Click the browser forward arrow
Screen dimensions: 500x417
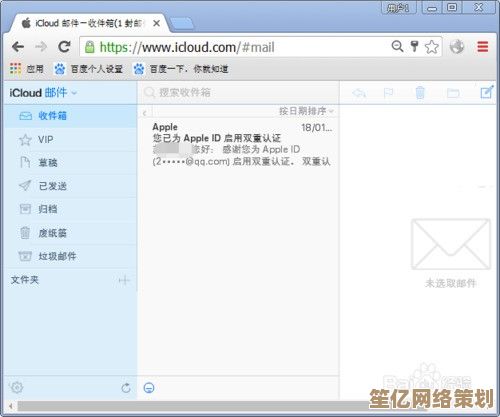pyautogui.click(x=41, y=47)
